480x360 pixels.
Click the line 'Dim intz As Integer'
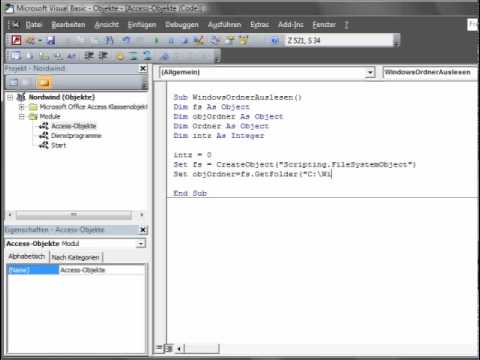(x=219, y=136)
